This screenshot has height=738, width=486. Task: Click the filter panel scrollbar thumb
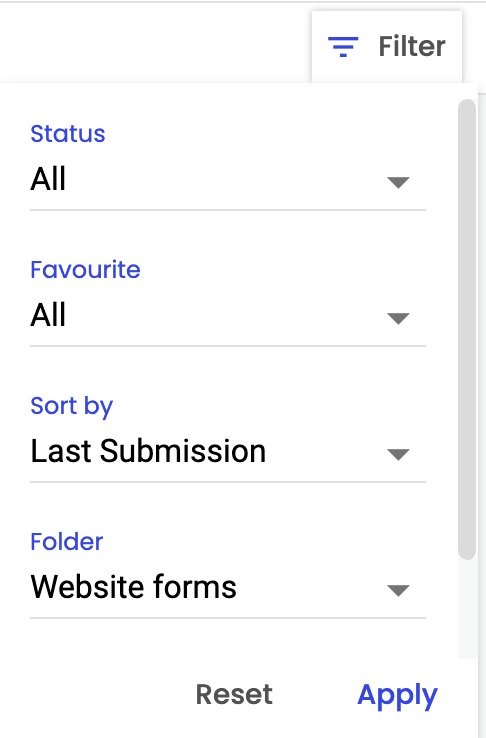pyautogui.click(x=467, y=329)
